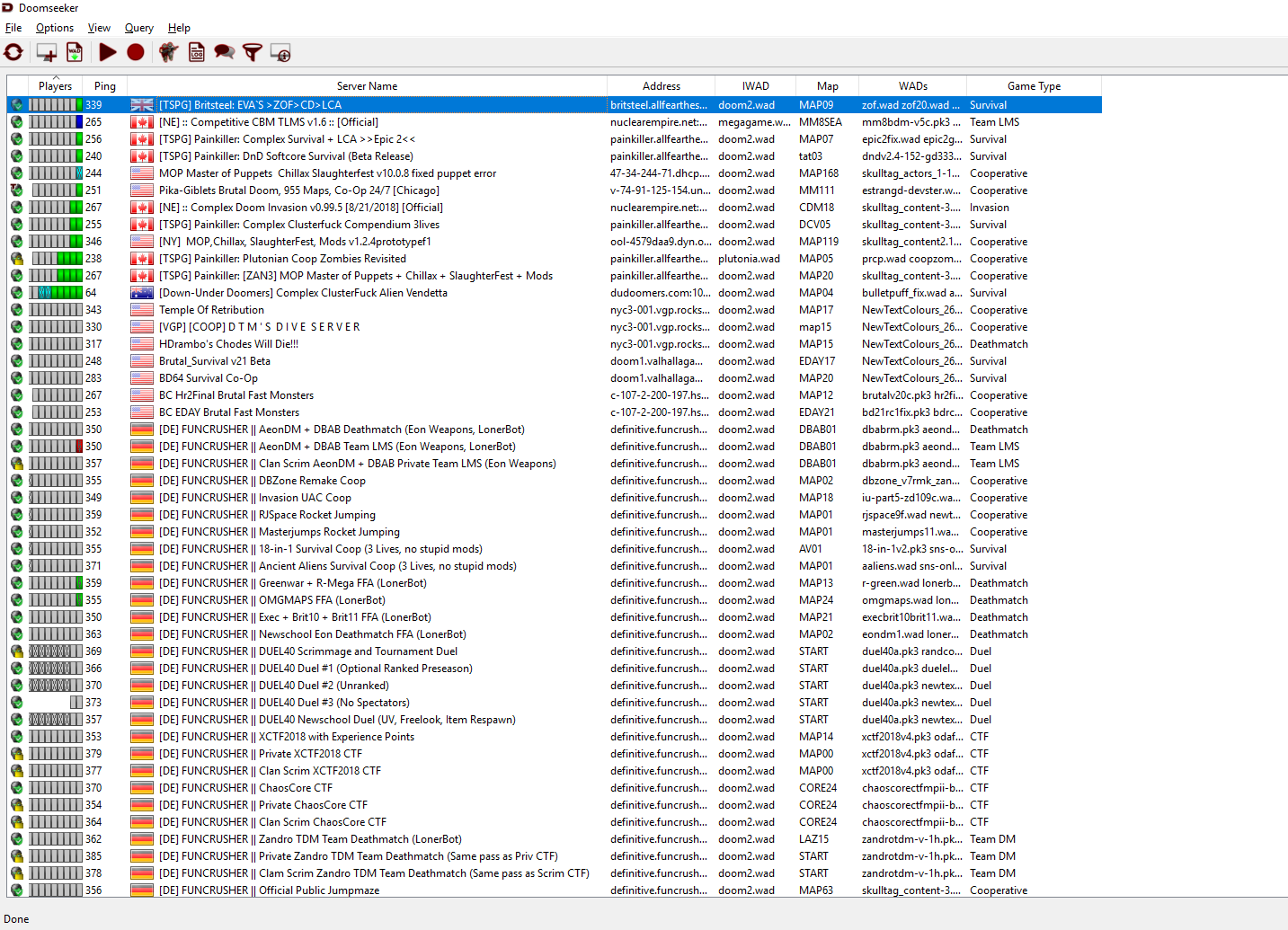Image resolution: width=1288 pixels, height=930 pixels.
Task: Open the Help menu
Action: point(179,28)
